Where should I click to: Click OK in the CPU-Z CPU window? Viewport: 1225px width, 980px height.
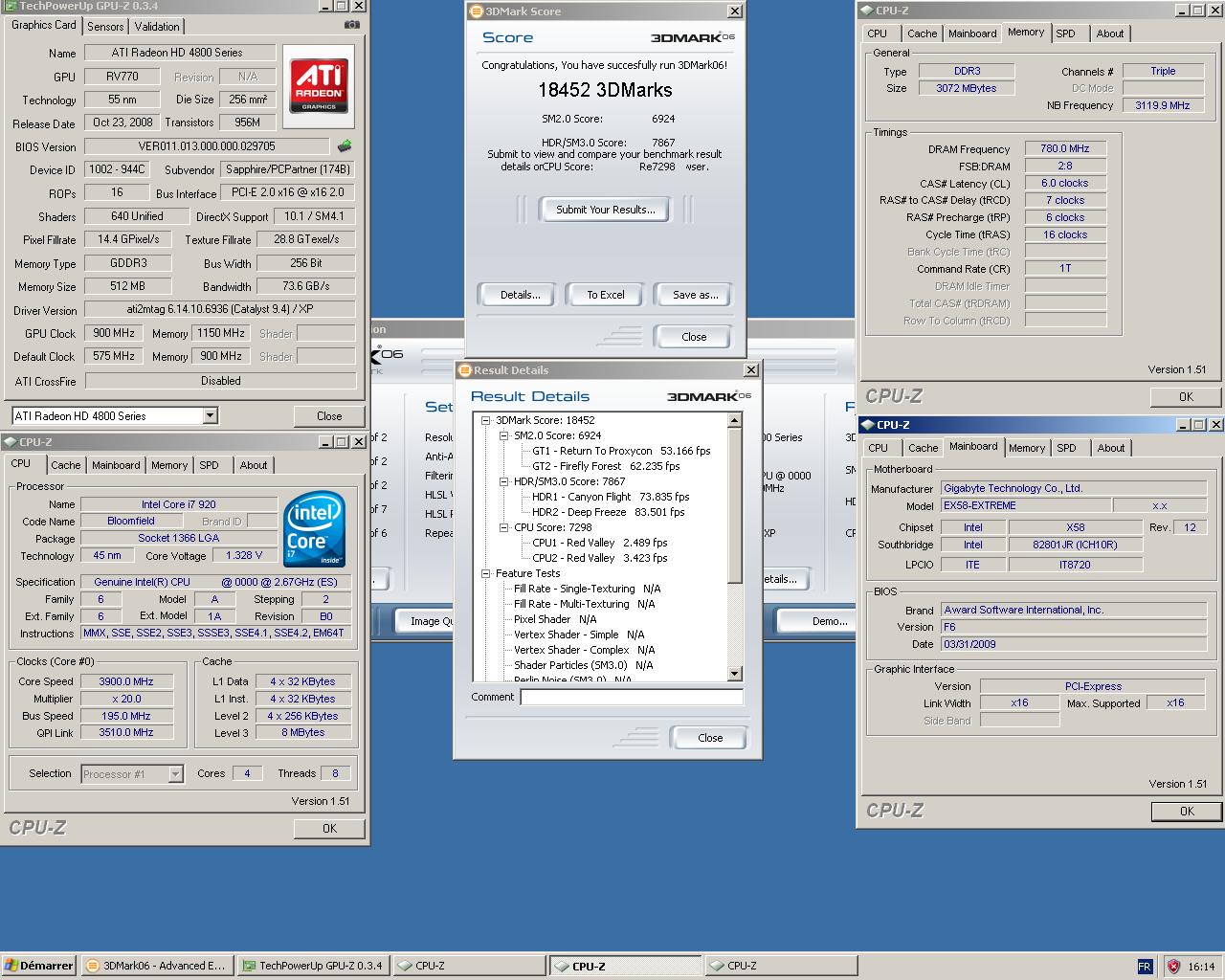(x=329, y=828)
